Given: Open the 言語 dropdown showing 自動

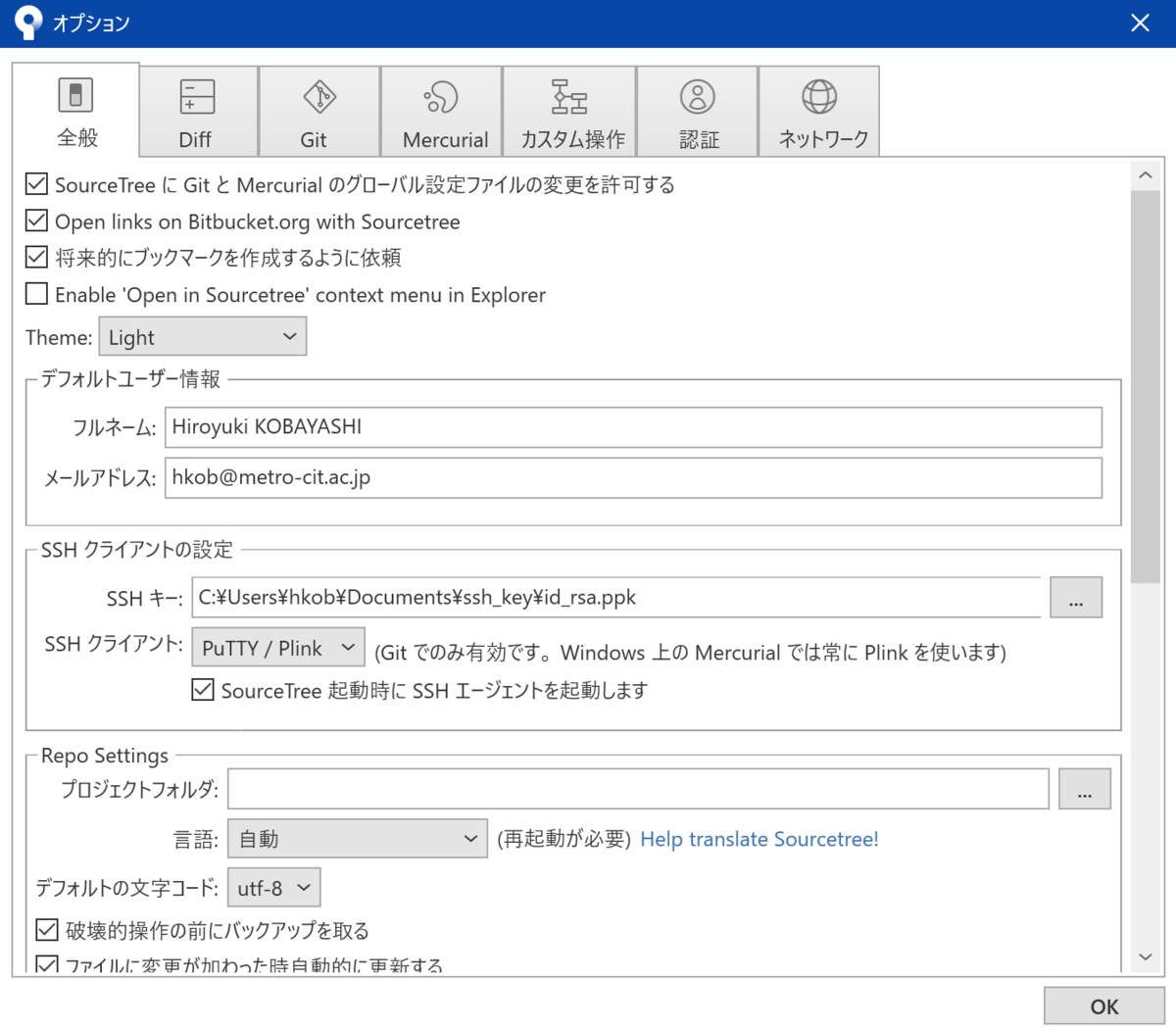Looking at the screenshot, I should [358, 839].
